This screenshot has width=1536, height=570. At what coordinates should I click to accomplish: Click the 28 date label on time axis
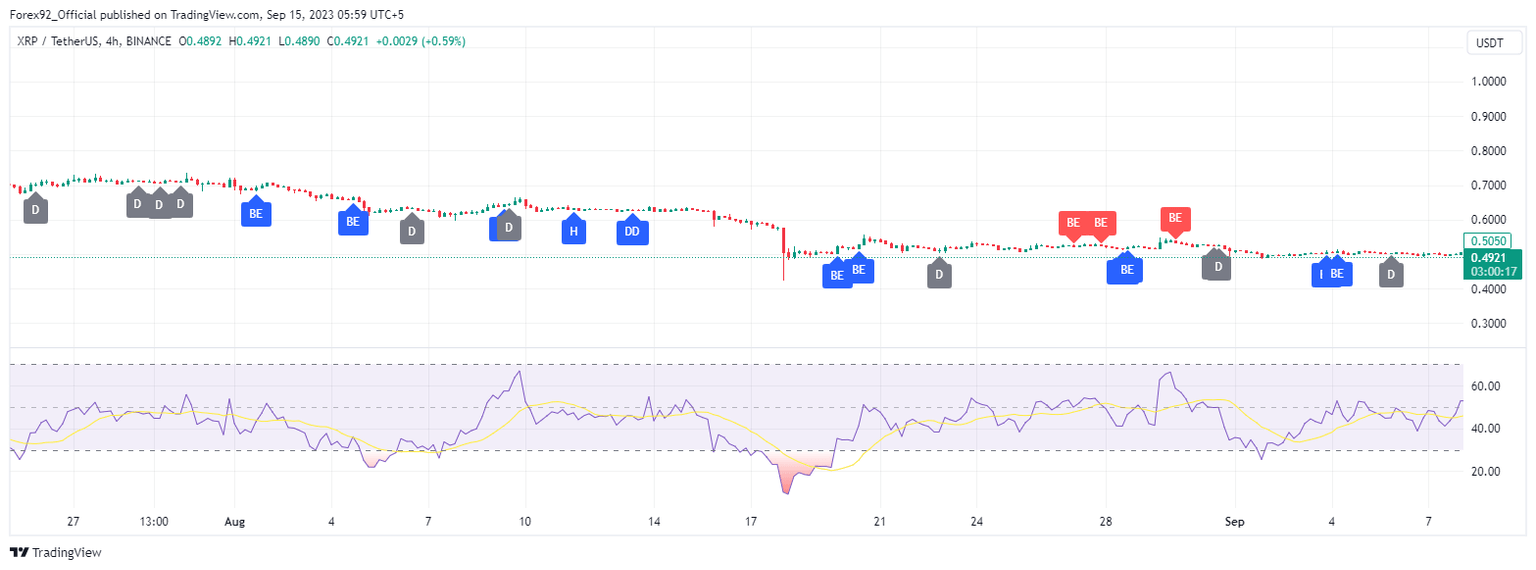pyautogui.click(x=1106, y=522)
